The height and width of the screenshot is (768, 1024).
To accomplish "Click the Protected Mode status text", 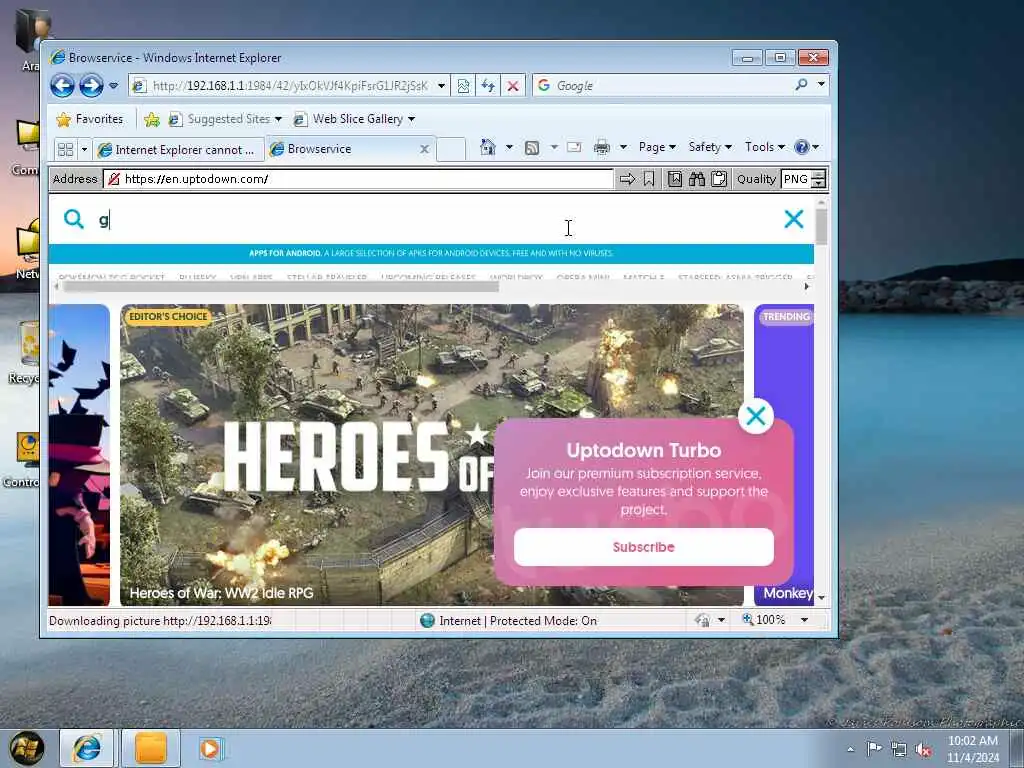I will [518, 620].
